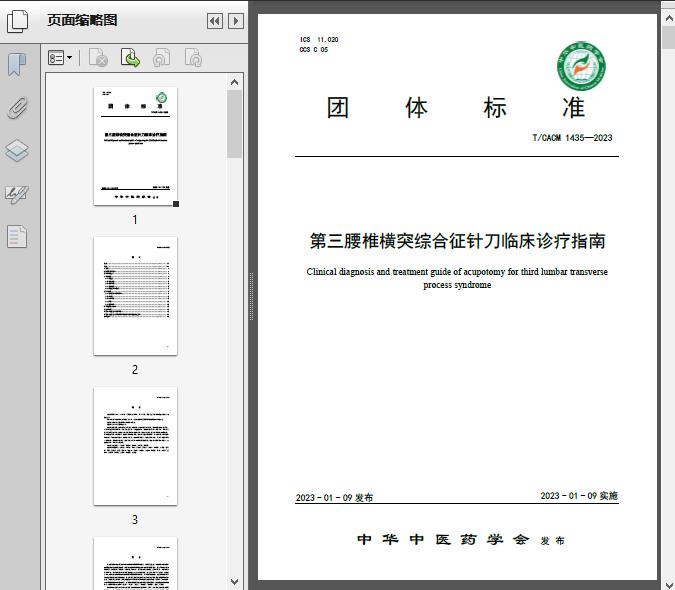Screen dimensions: 675x590
Task: Click the pane splitter grip handle
Action: (251, 296)
